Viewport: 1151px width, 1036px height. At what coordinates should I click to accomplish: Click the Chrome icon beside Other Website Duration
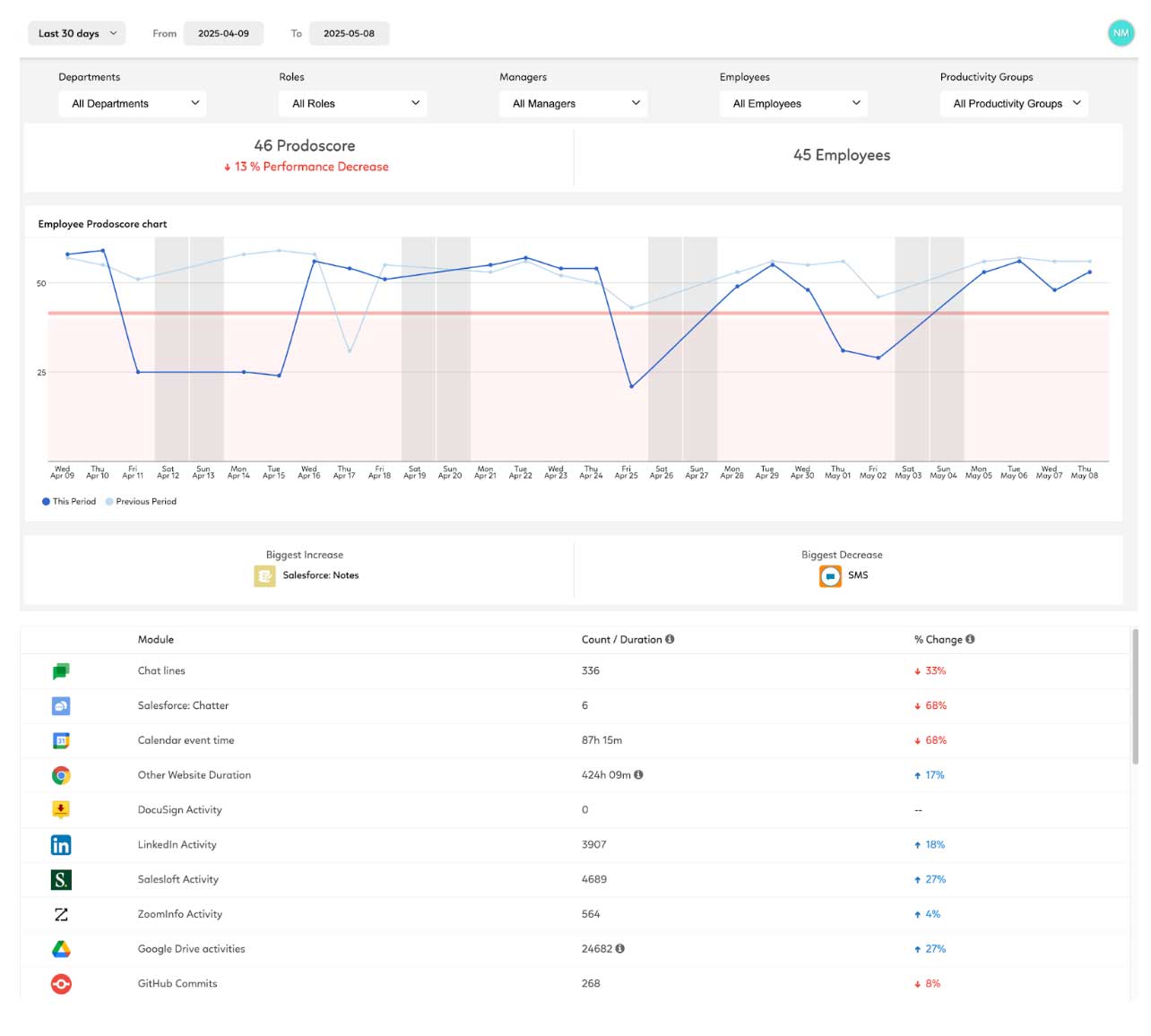coord(60,775)
